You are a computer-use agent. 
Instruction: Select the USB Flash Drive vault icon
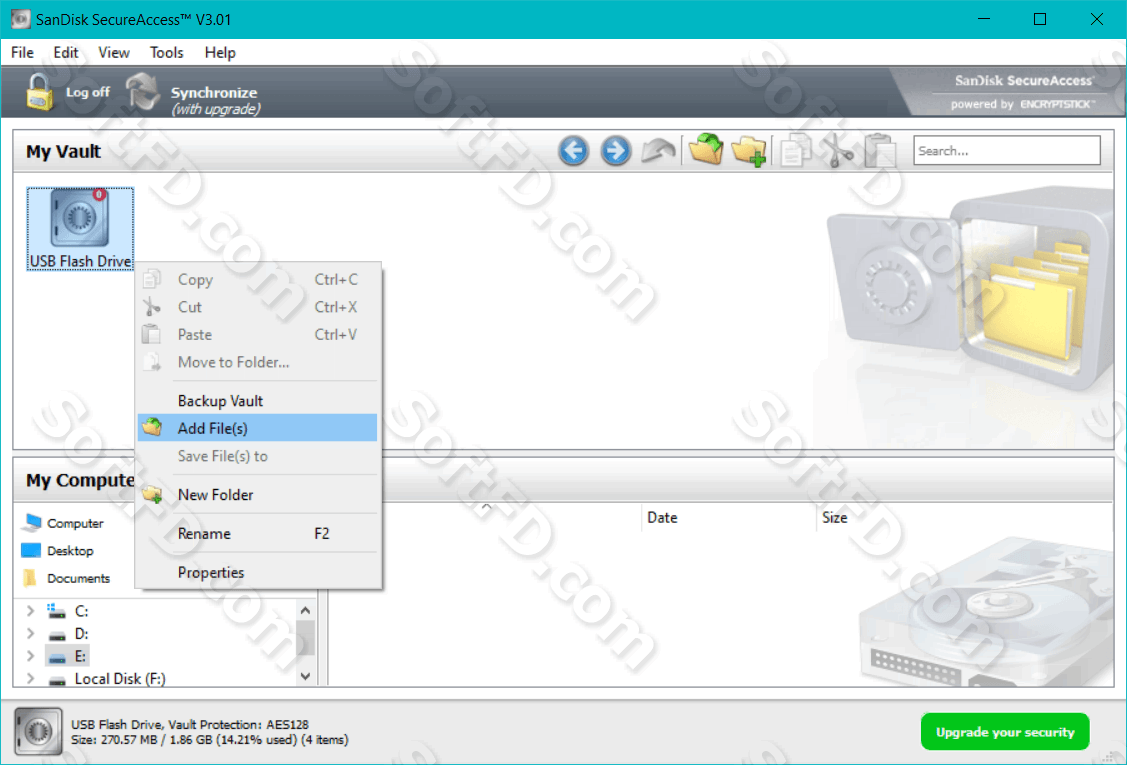click(x=80, y=229)
